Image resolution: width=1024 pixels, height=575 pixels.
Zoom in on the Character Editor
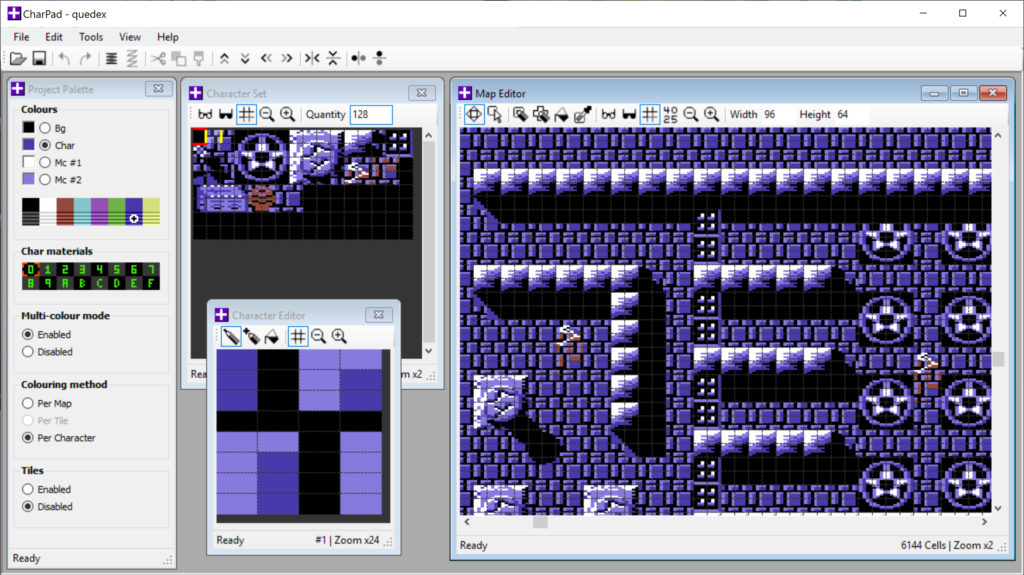pos(339,337)
